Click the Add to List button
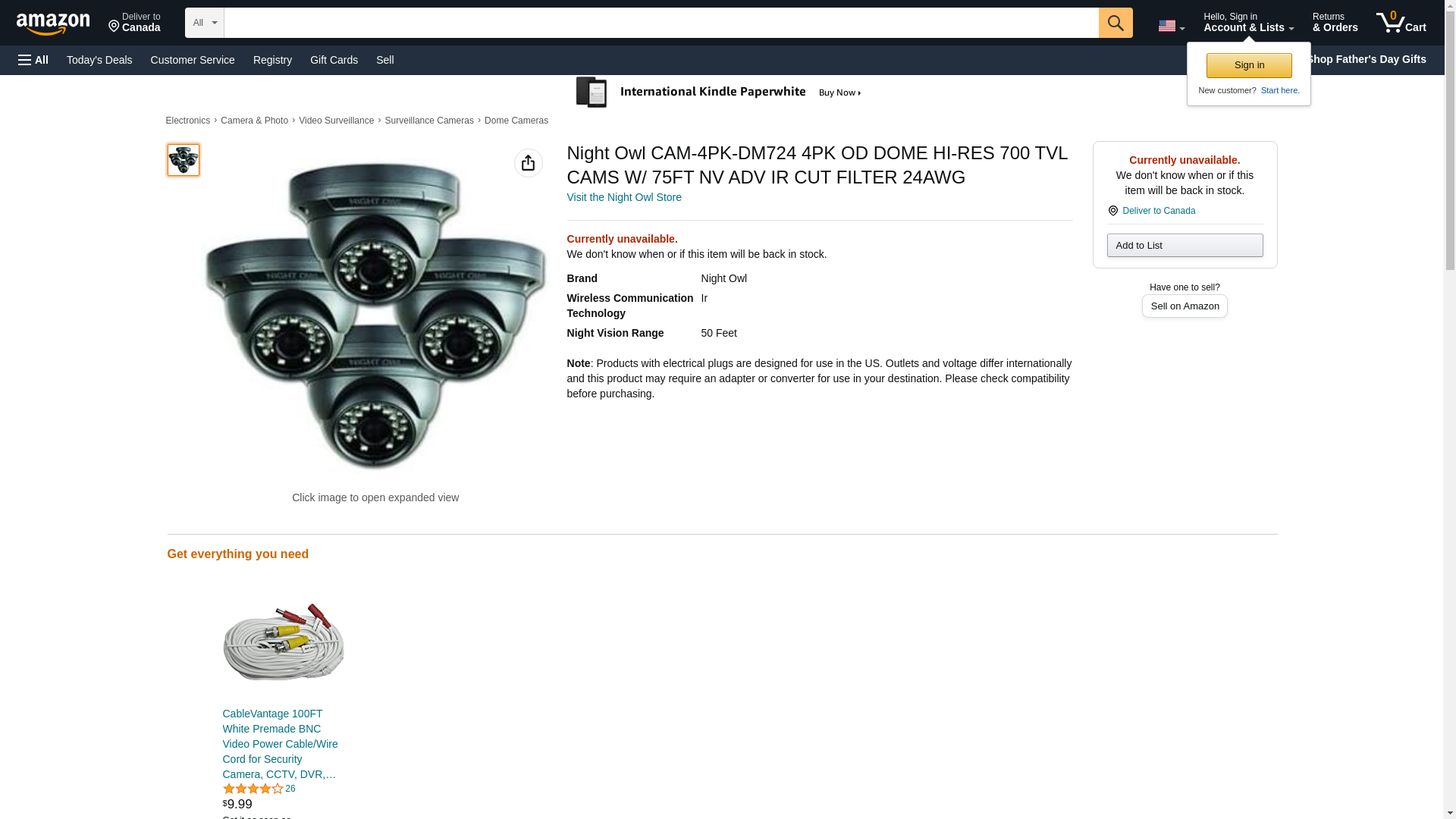The height and width of the screenshot is (819, 1456). pyautogui.click(x=1184, y=246)
